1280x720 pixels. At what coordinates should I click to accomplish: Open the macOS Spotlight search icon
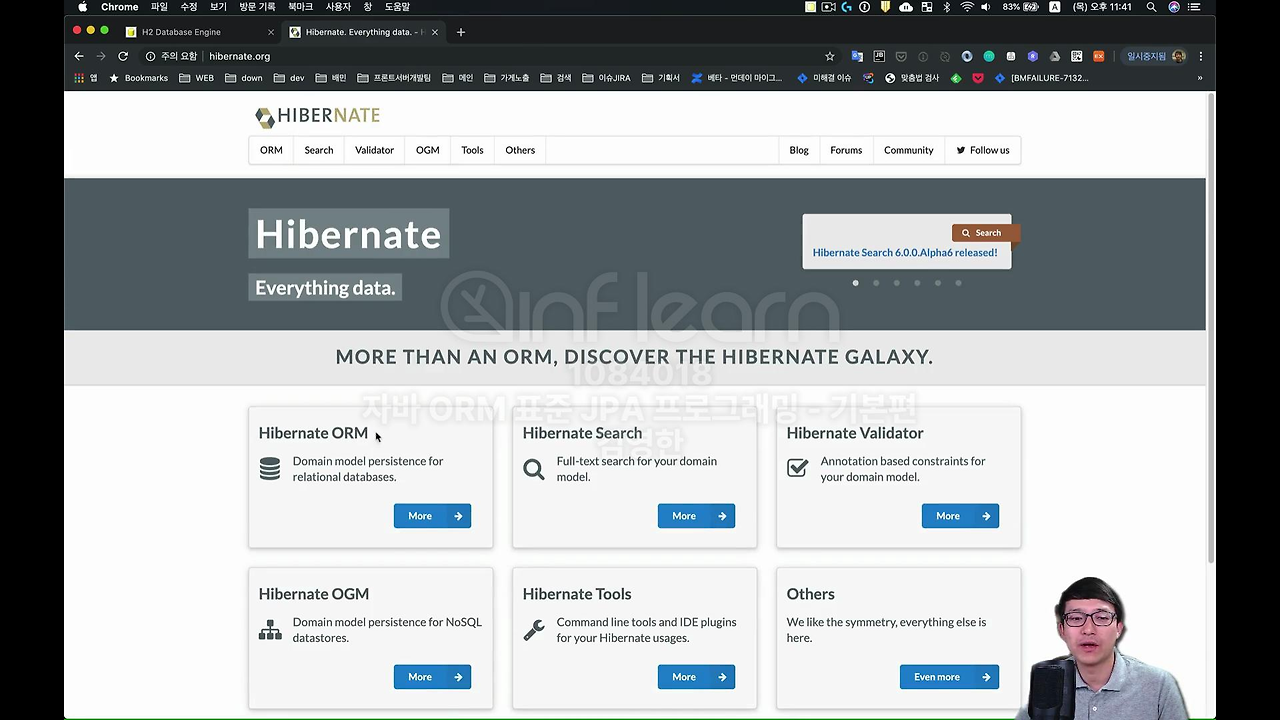pos(1151,7)
